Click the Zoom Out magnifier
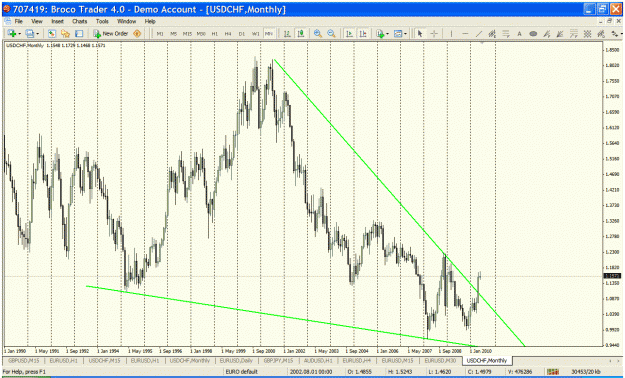625x378 pixels. 331,34
